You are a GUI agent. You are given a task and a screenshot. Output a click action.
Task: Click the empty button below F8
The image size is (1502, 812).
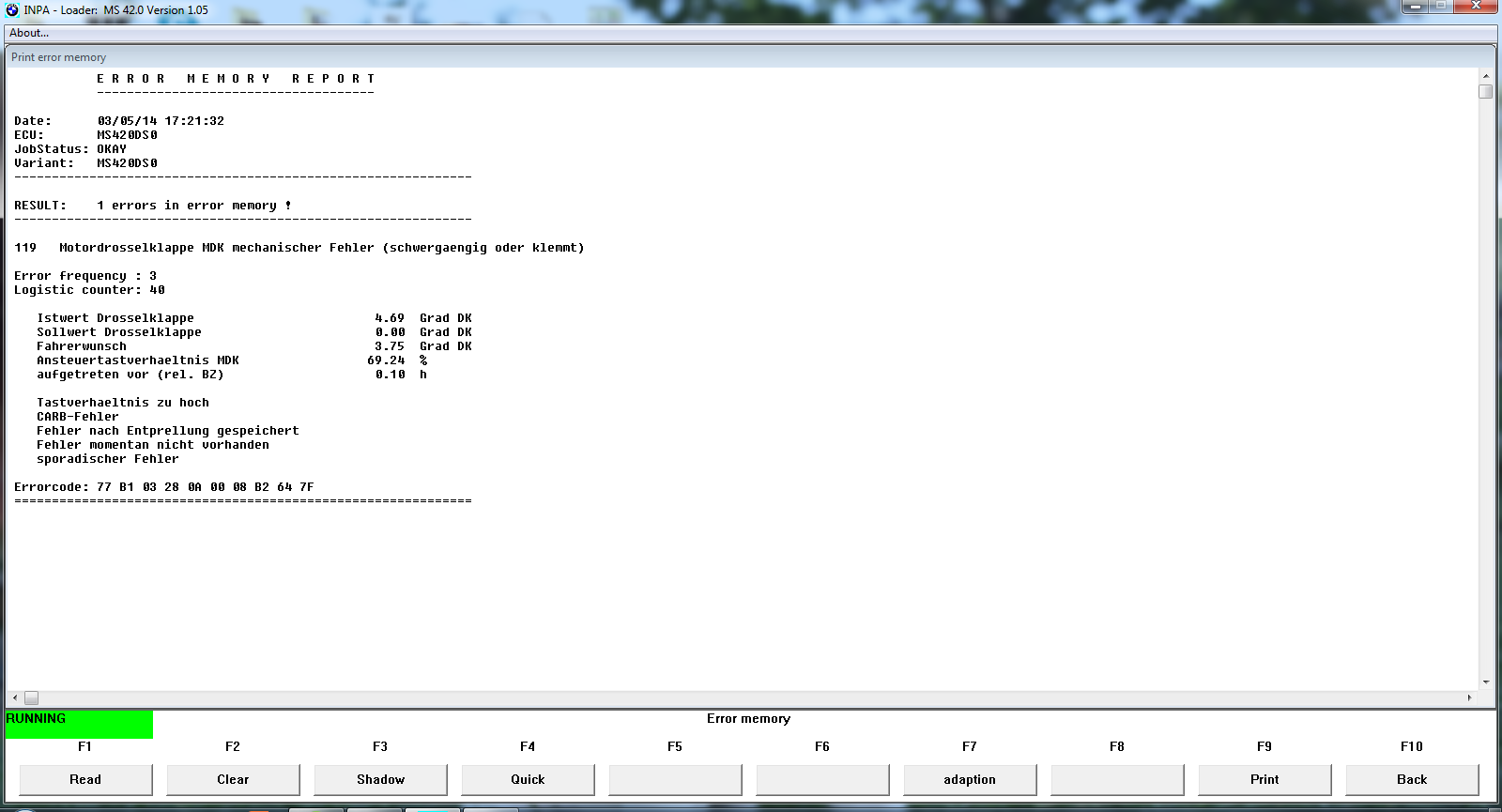(x=1117, y=779)
